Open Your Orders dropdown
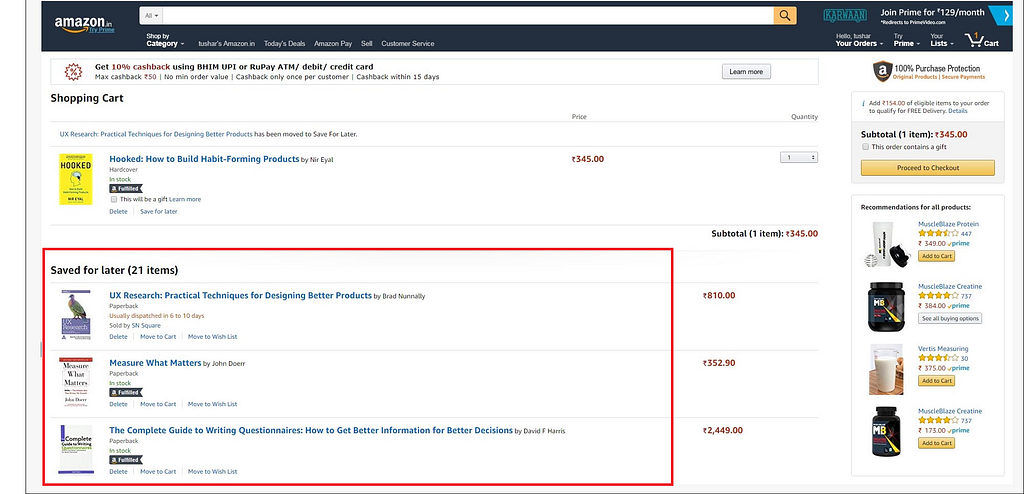The height and width of the screenshot is (494, 1024). click(859, 40)
